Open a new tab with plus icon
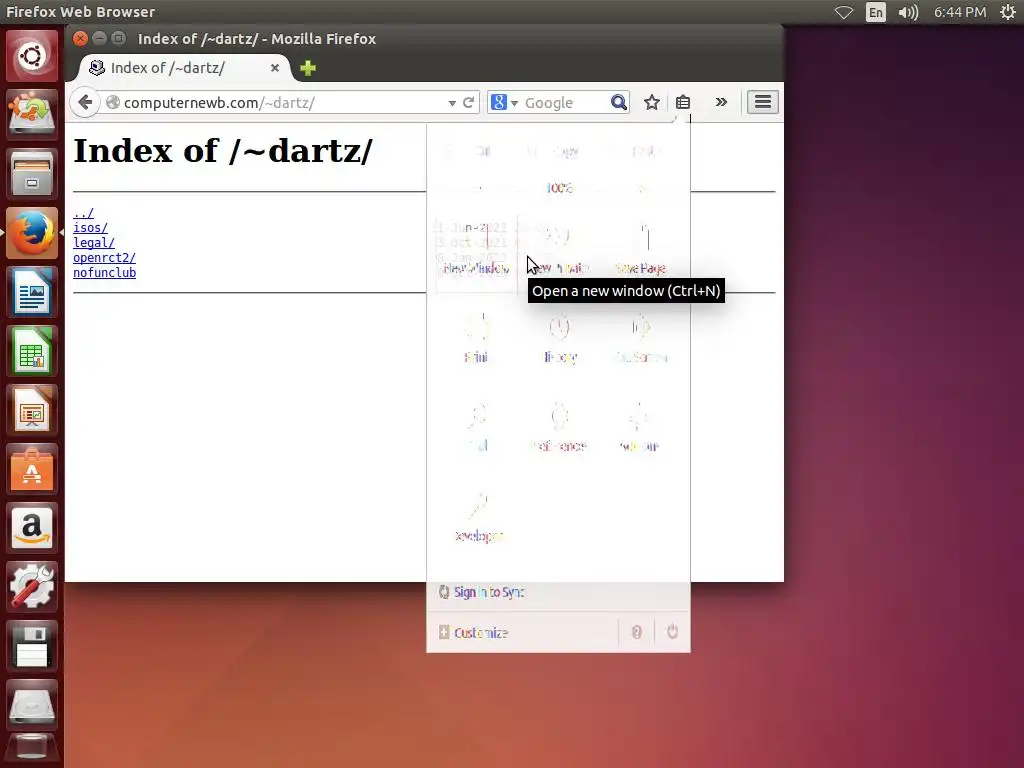 308,68
